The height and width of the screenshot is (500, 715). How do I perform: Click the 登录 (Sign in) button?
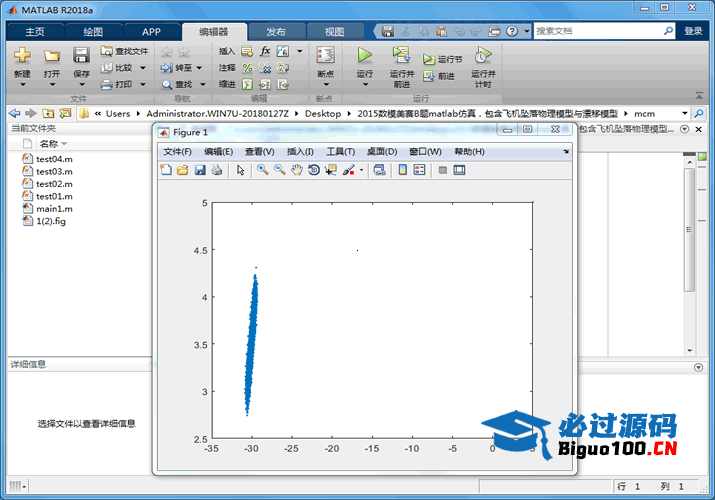coord(693,31)
